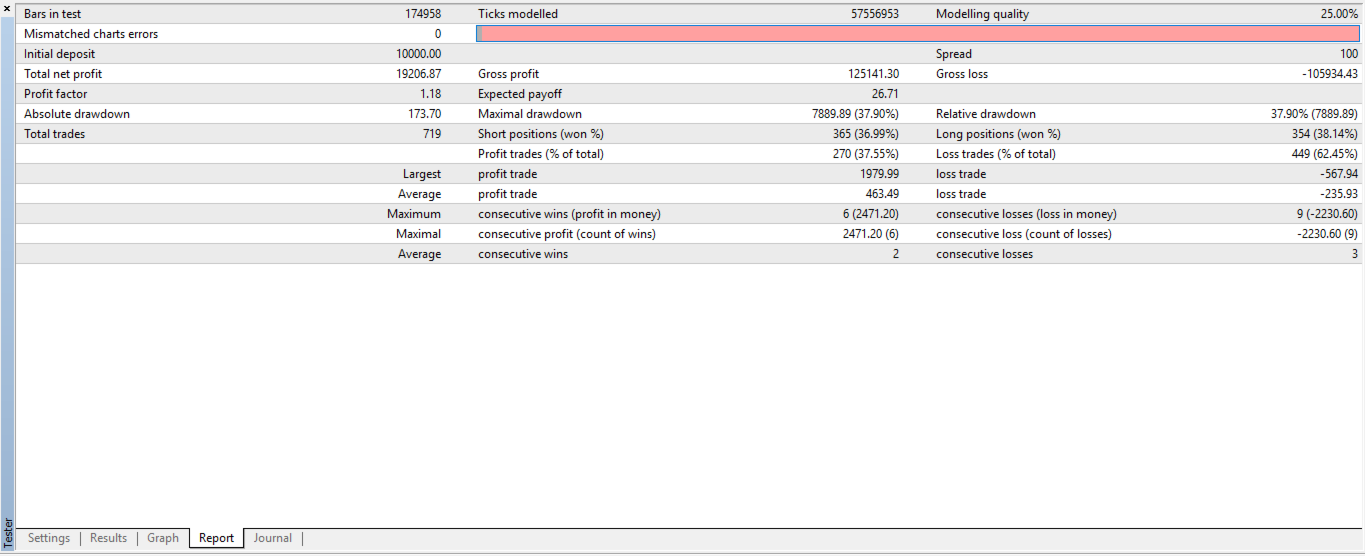Select Total trades value 719
The height and width of the screenshot is (556, 1365).
(432, 134)
